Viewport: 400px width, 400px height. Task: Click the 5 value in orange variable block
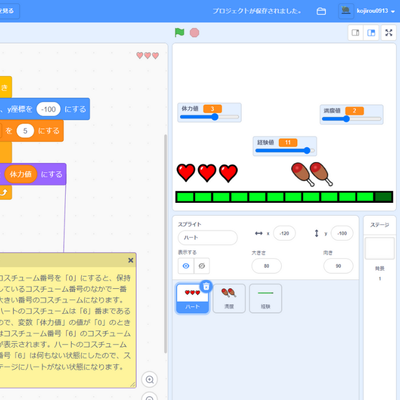pos(25,131)
